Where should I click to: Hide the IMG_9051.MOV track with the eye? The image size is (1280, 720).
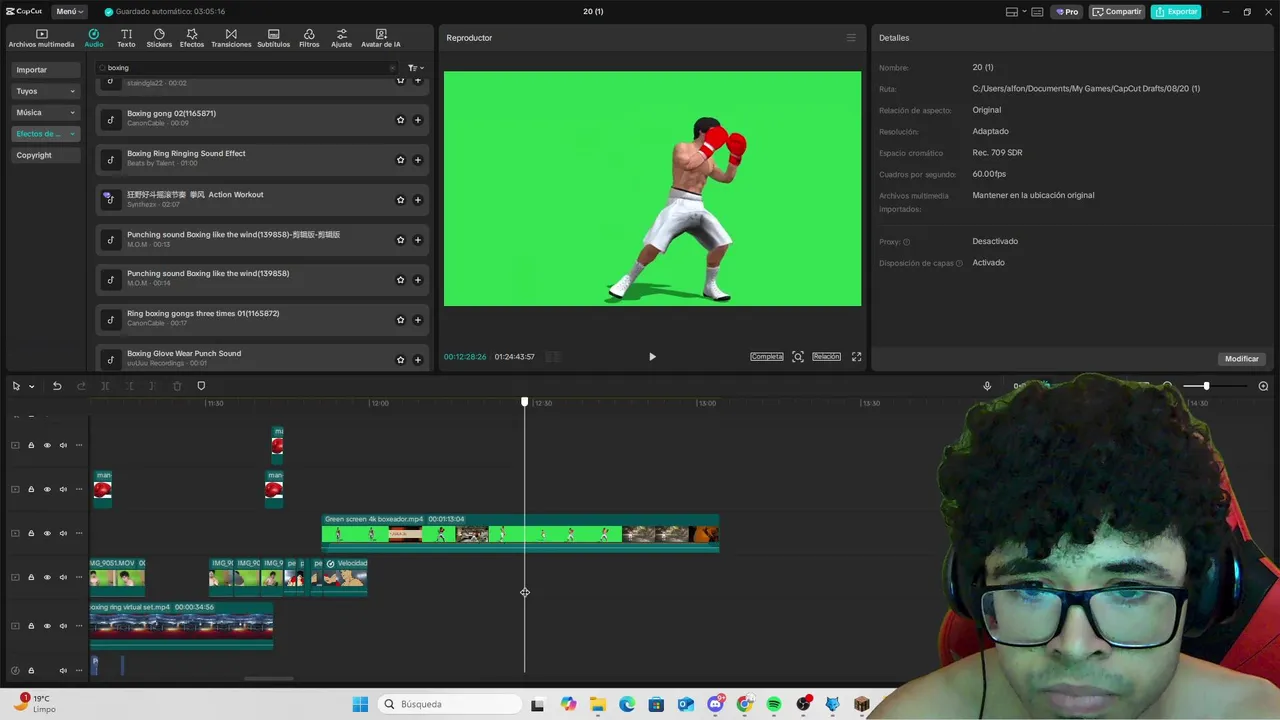click(46, 578)
